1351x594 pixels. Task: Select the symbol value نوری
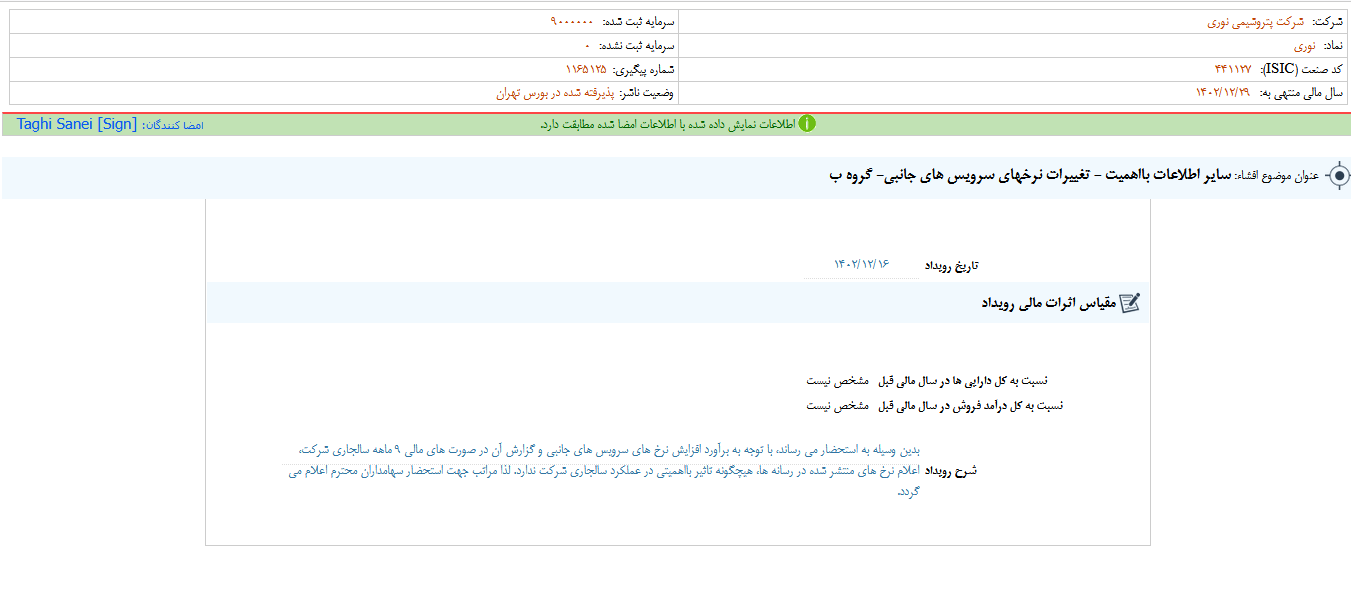pyautogui.click(x=1305, y=45)
